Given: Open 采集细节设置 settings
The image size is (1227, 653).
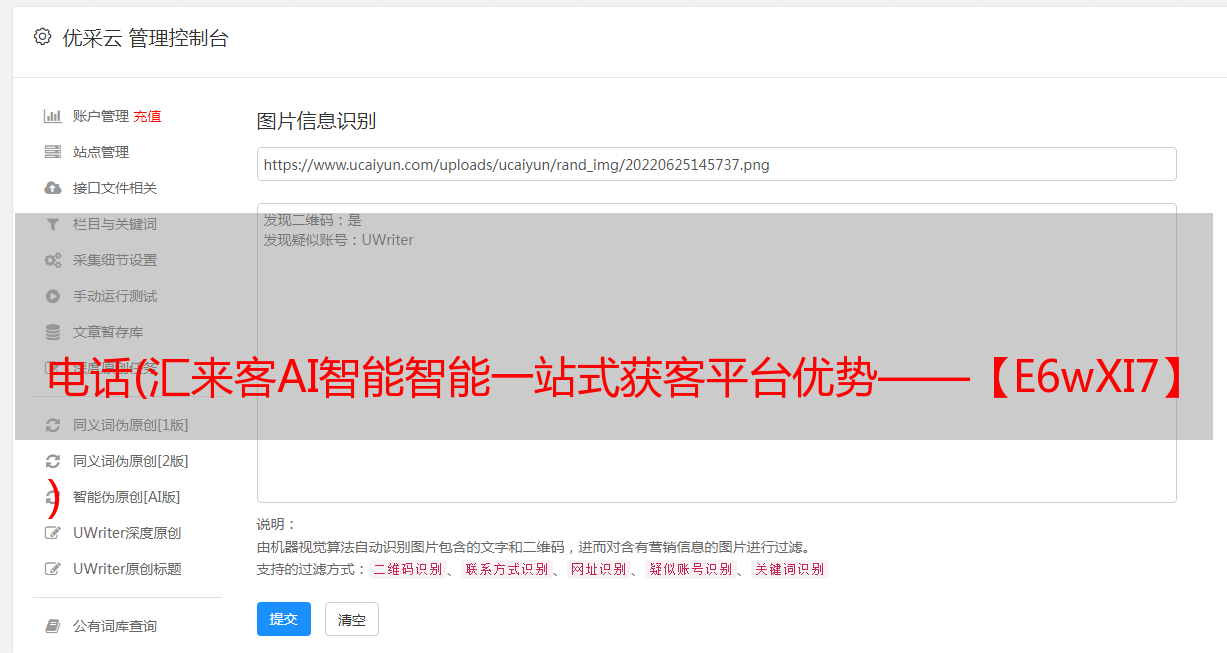Looking at the screenshot, I should pos(115,260).
